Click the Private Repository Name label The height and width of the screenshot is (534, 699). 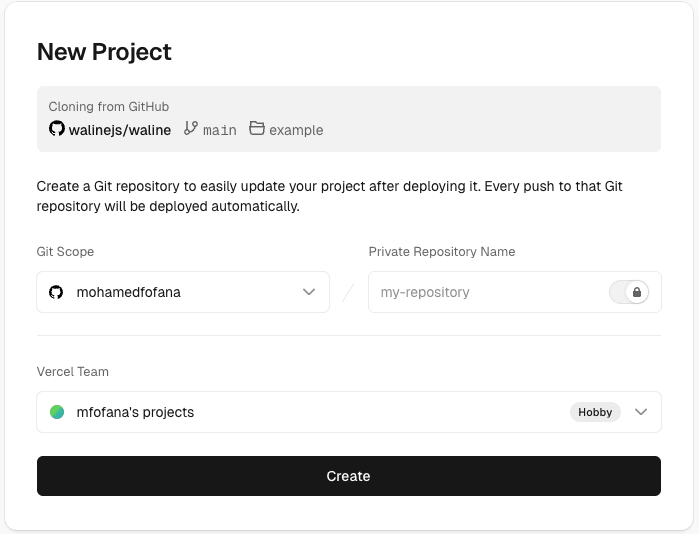click(x=441, y=252)
